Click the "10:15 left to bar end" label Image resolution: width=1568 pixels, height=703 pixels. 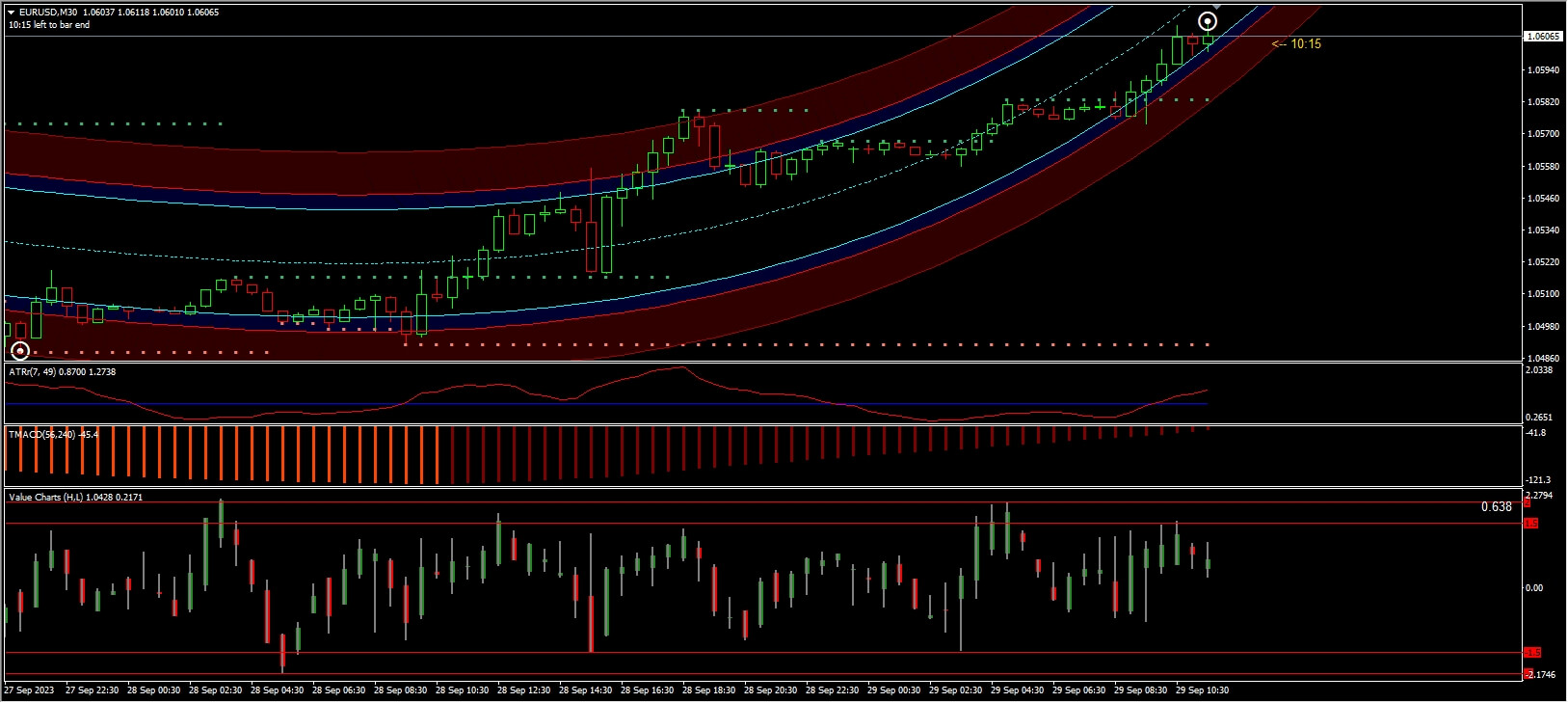tap(48, 25)
